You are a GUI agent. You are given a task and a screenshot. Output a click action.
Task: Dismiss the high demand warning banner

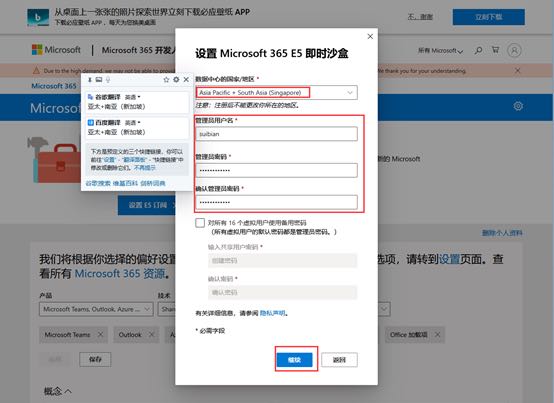518,71
